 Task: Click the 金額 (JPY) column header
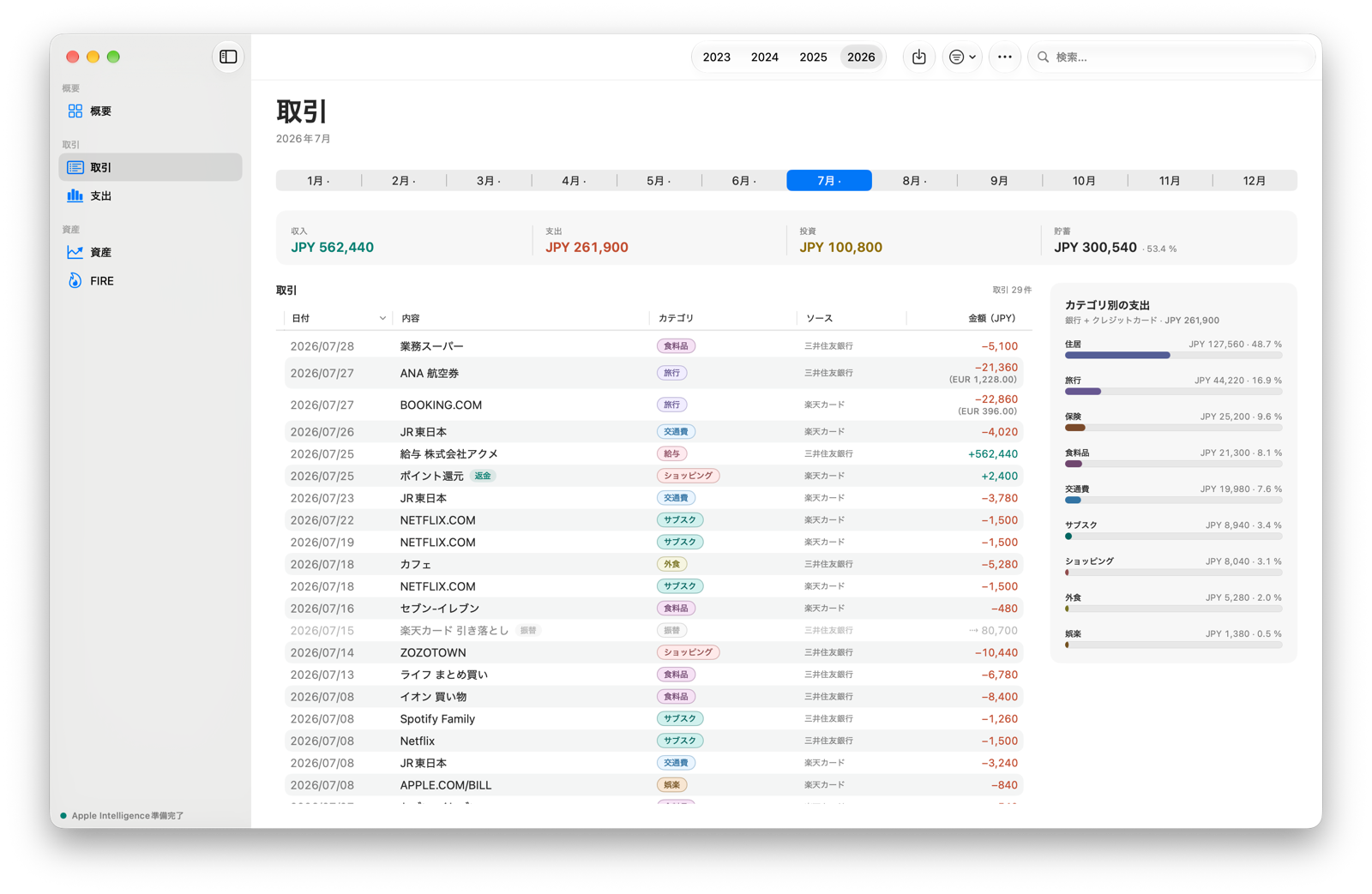[991, 318]
